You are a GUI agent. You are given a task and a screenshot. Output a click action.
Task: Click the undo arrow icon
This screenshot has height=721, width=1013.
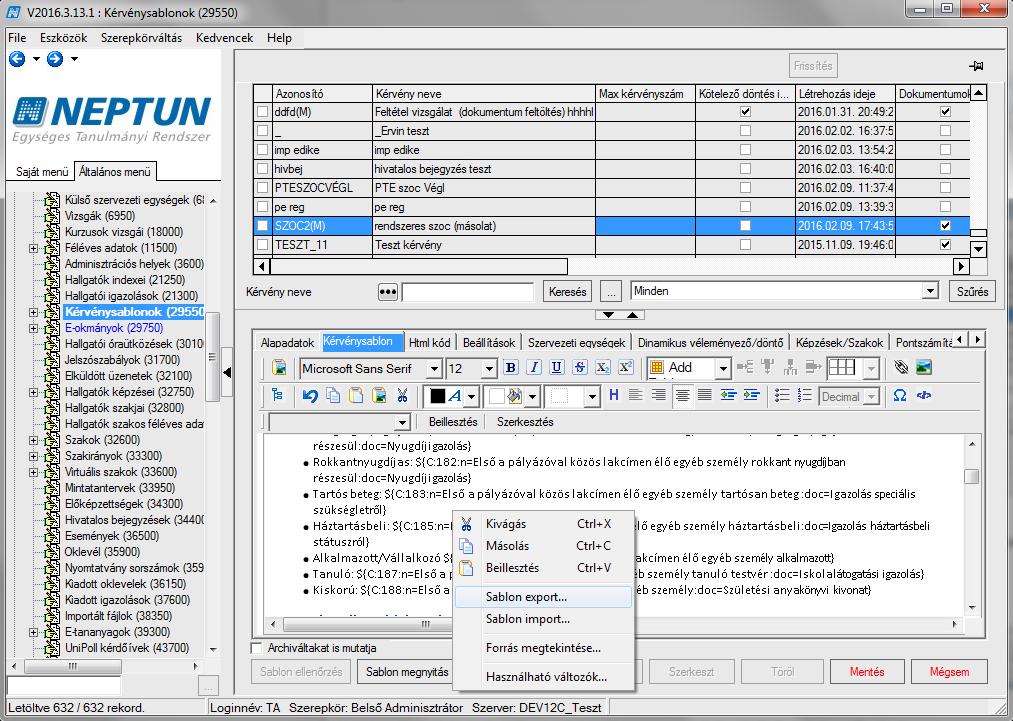[310, 395]
